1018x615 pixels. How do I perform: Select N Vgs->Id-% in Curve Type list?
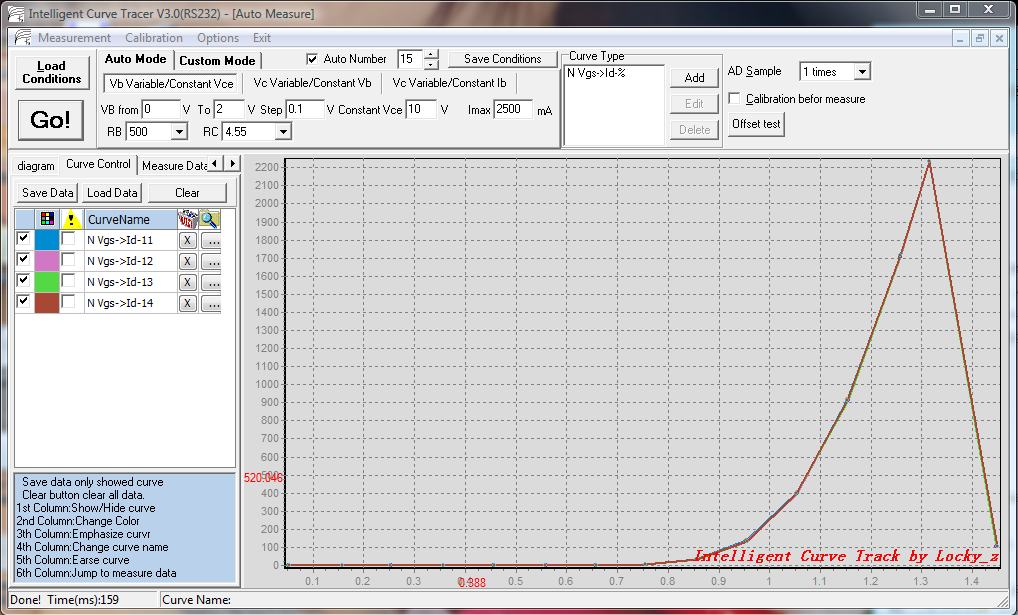(x=596, y=73)
